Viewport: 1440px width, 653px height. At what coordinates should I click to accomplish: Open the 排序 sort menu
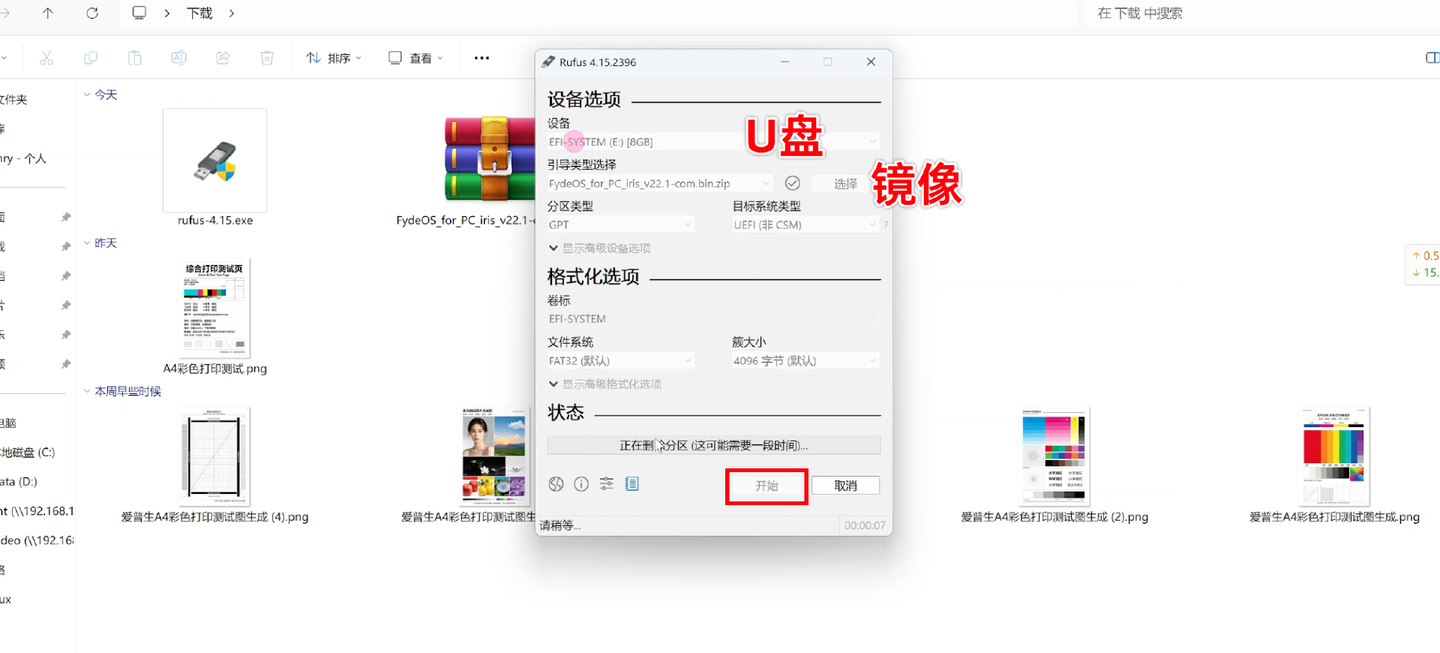[x=334, y=58]
